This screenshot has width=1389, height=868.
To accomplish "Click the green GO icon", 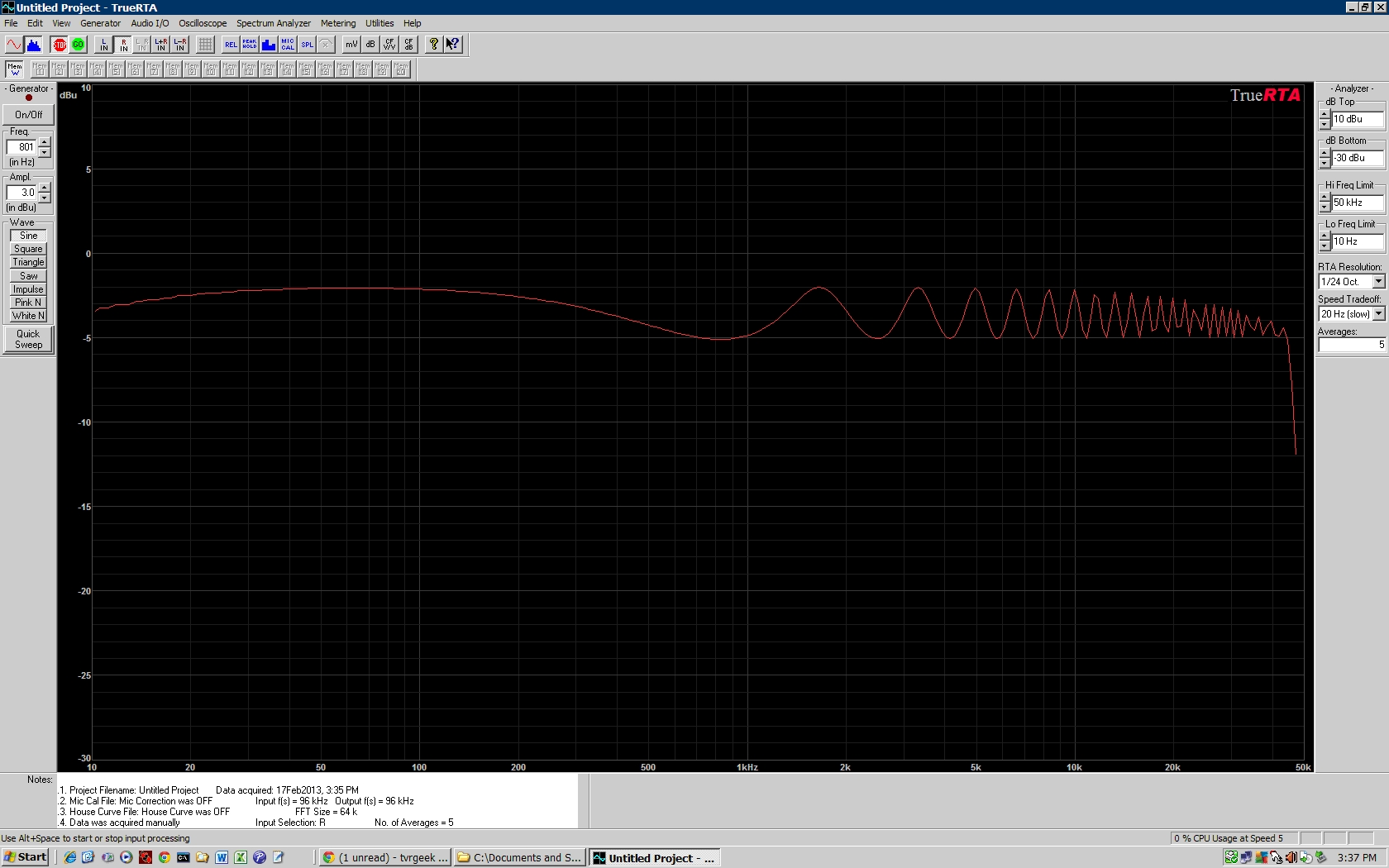I will [x=79, y=45].
